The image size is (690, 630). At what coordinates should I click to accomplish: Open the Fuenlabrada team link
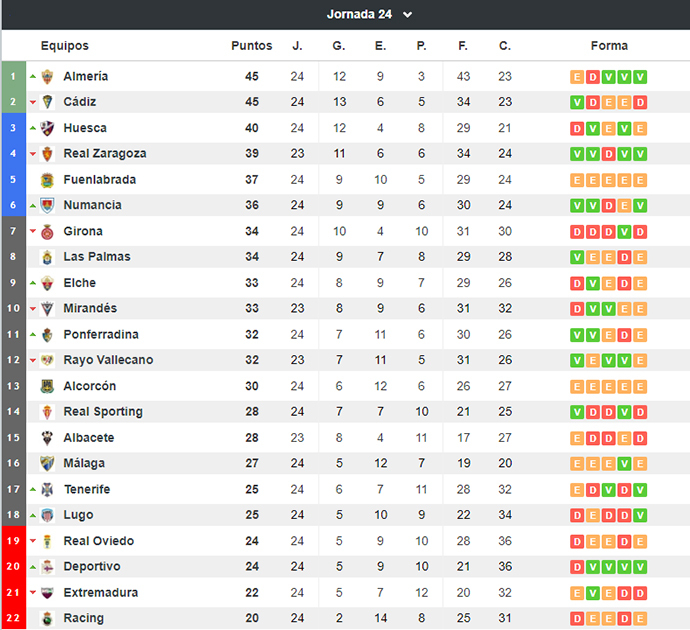point(99,179)
